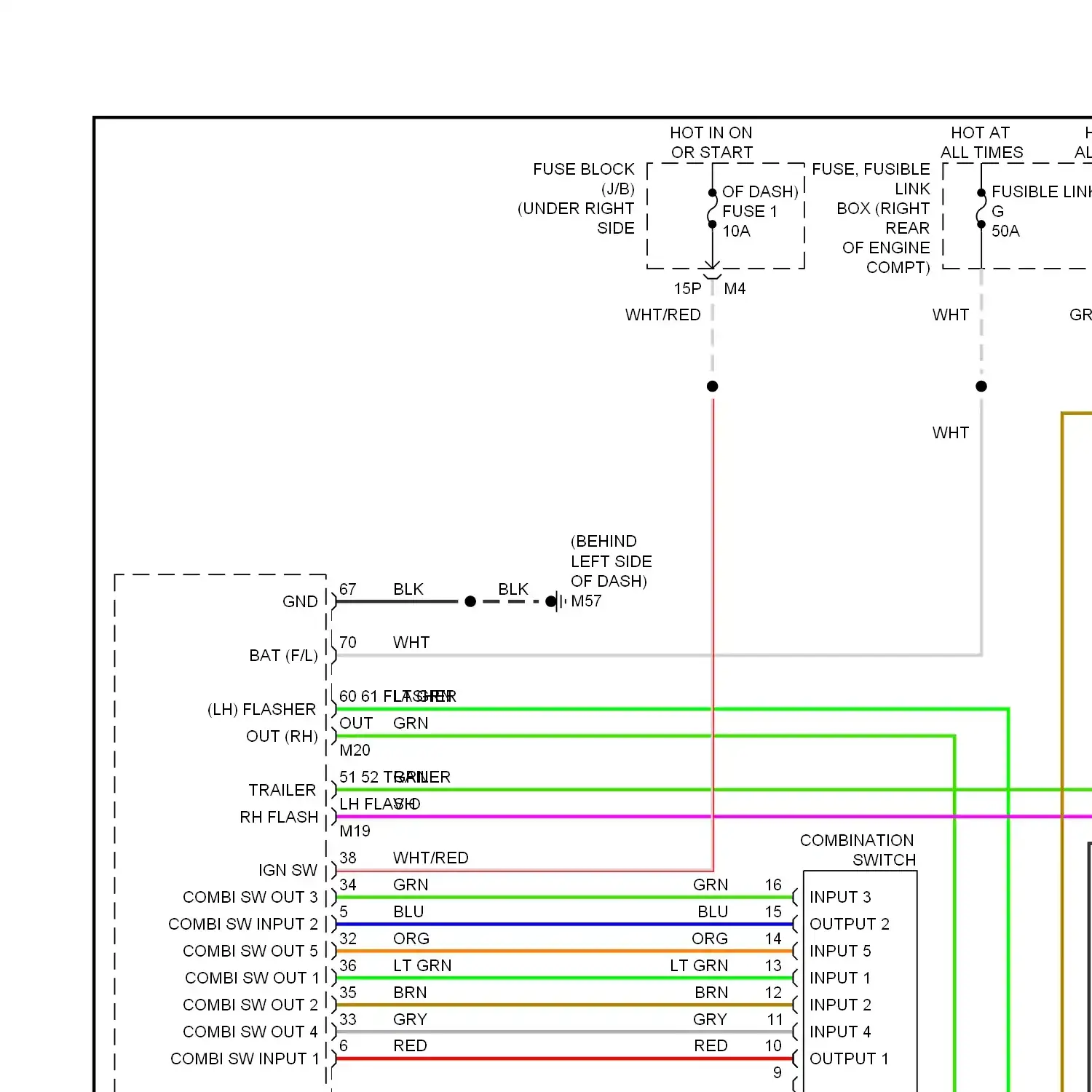The height and width of the screenshot is (1092, 1092).
Task: Select the "M4" connector label
Action: click(735, 288)
